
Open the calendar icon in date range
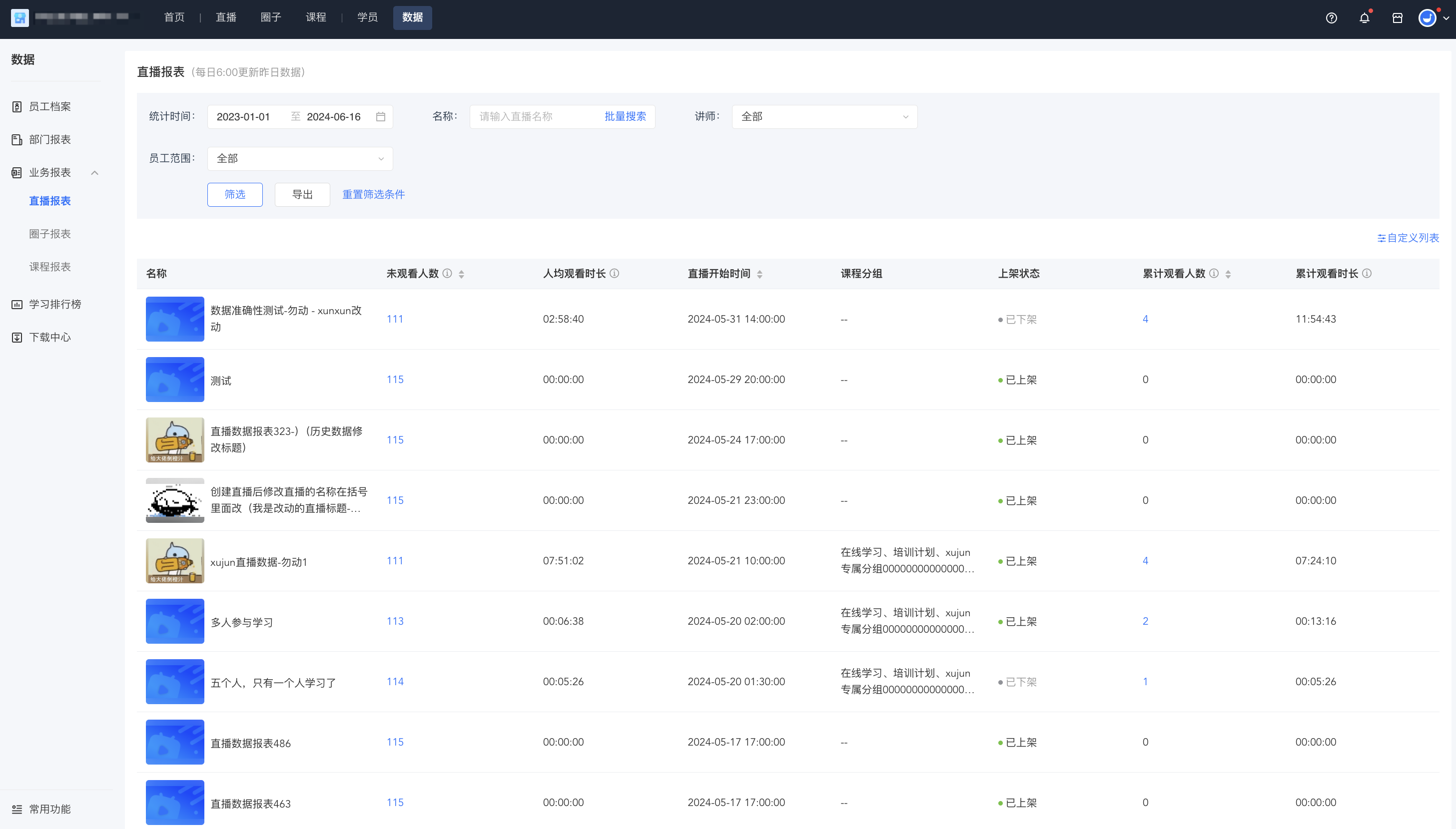381,117
